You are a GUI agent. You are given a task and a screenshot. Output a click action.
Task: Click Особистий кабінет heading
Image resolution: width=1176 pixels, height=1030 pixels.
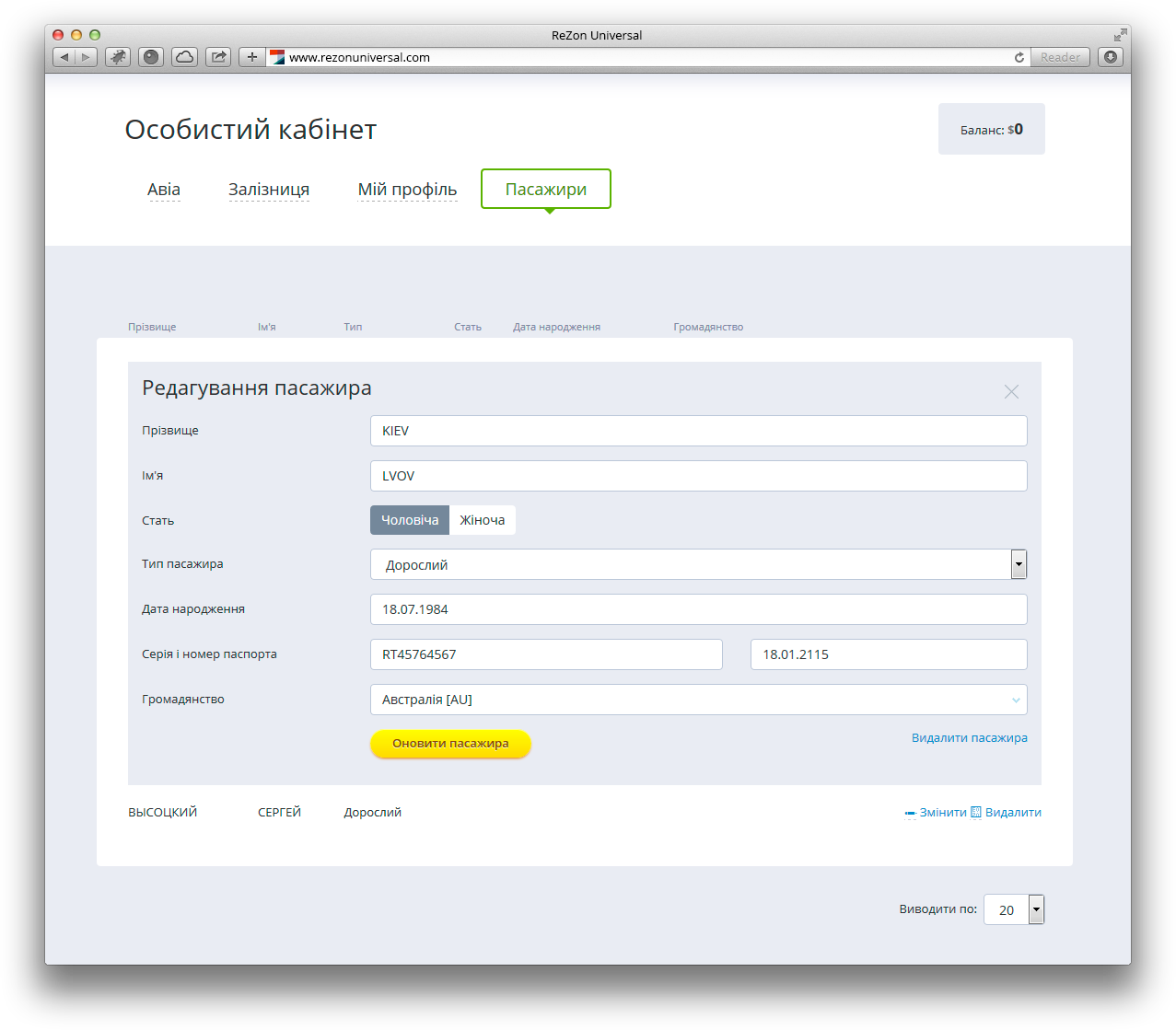click(x=250, y=130)
